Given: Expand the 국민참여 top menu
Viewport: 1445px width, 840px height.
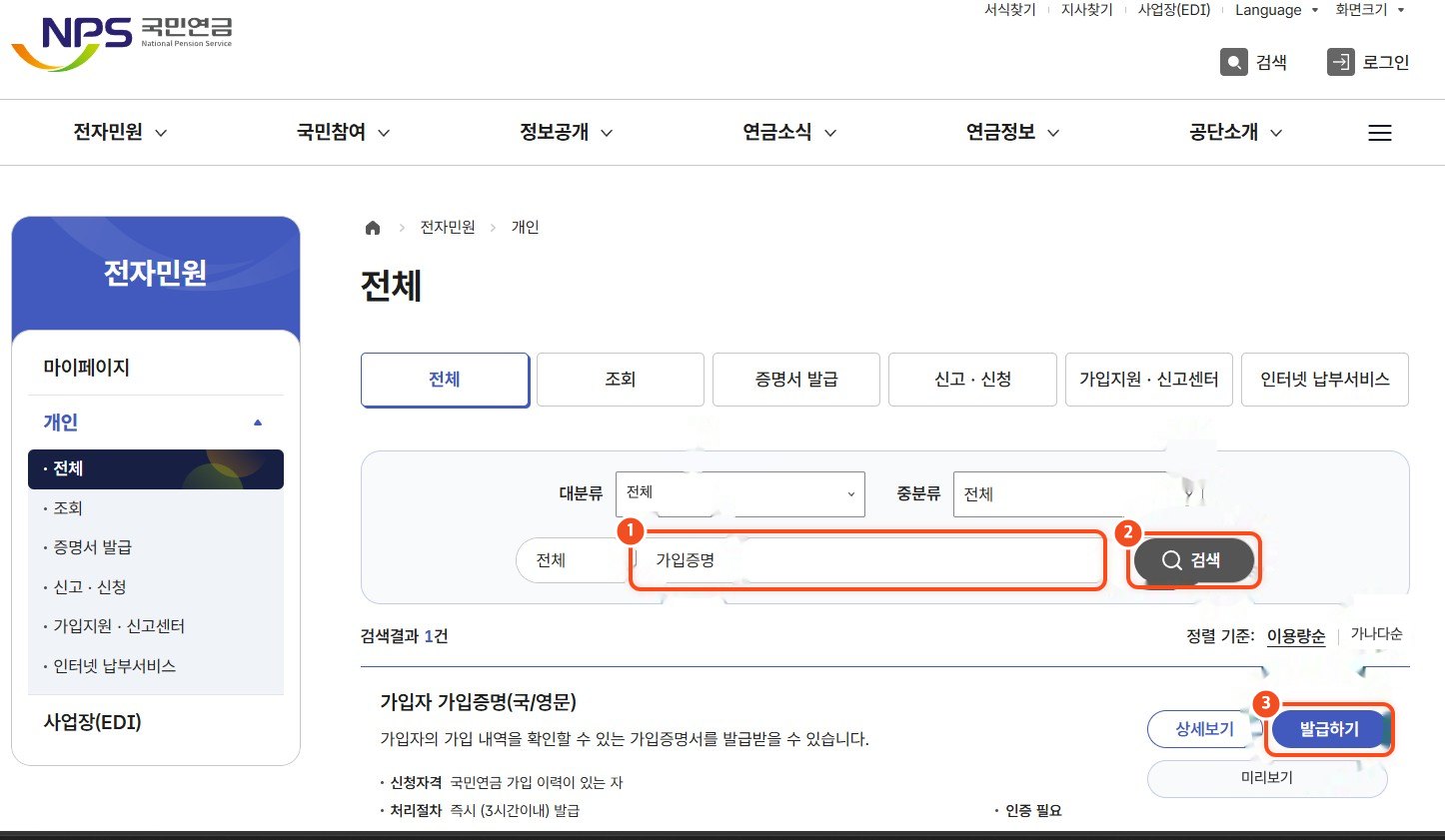Looking at the screenshot, I should pyautogui.click(x=343, y=132).
